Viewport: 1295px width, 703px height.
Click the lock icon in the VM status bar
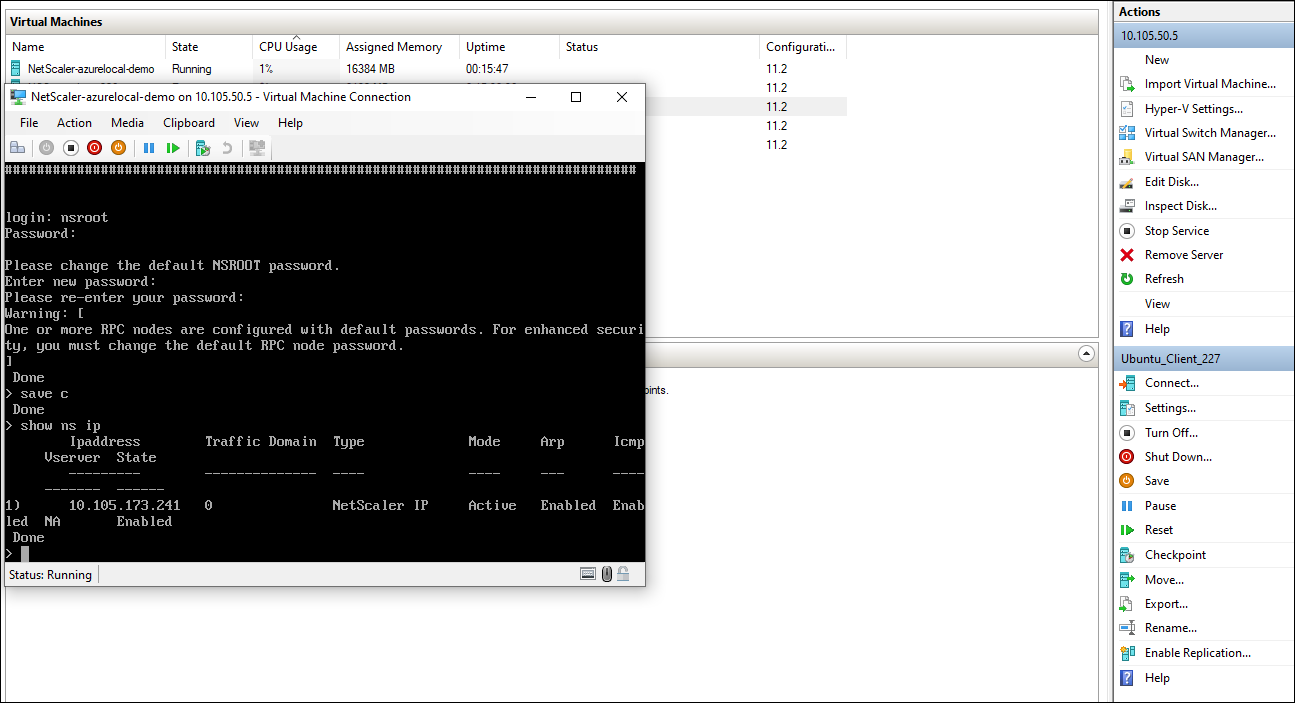pyautogui.click(x=622, y=573)
